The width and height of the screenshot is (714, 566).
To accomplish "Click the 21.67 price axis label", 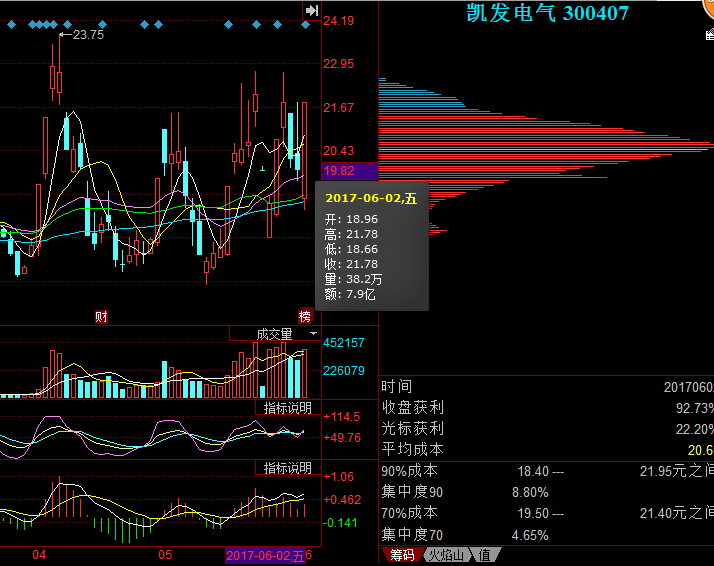I will (x=338, y=107).
